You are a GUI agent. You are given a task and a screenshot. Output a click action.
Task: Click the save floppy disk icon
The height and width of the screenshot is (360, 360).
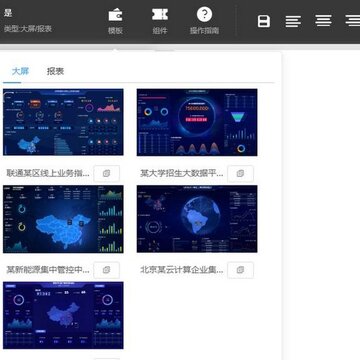point(264,21)
